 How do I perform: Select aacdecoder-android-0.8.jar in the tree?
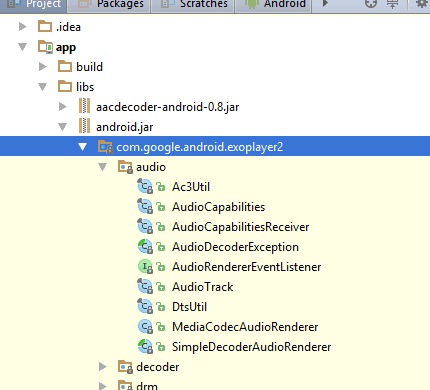[167, 107]
